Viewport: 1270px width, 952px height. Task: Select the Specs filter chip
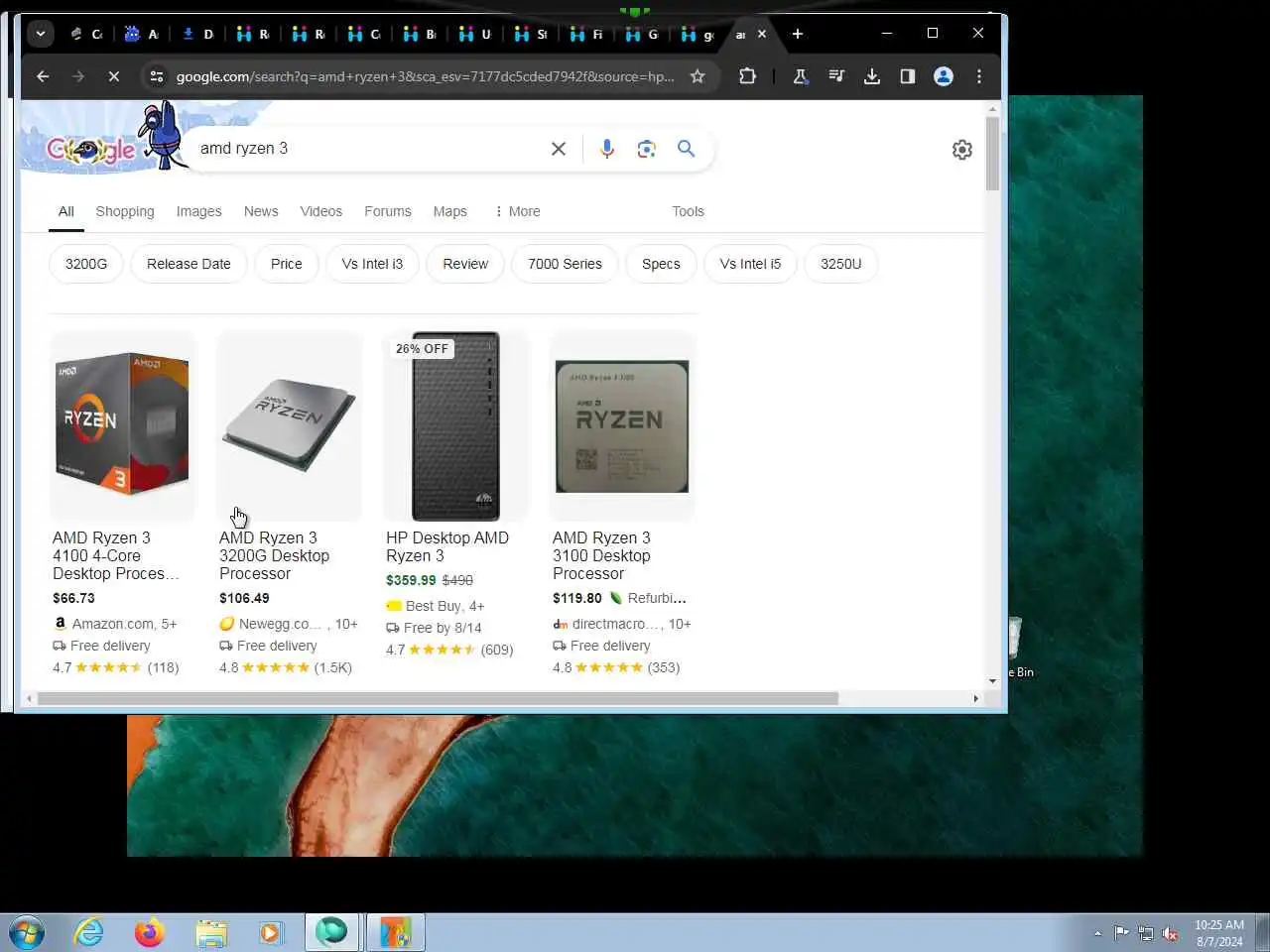661,264
